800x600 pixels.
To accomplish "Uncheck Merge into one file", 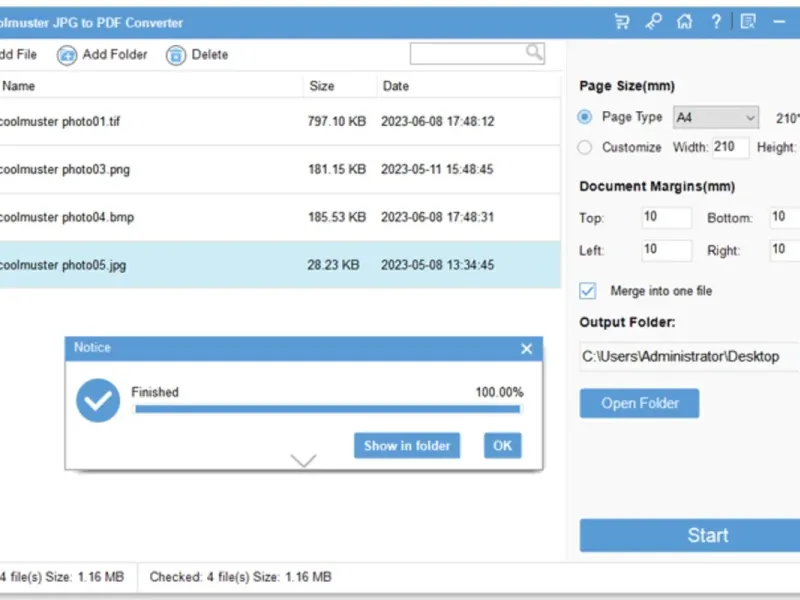I will pos(588,291).
